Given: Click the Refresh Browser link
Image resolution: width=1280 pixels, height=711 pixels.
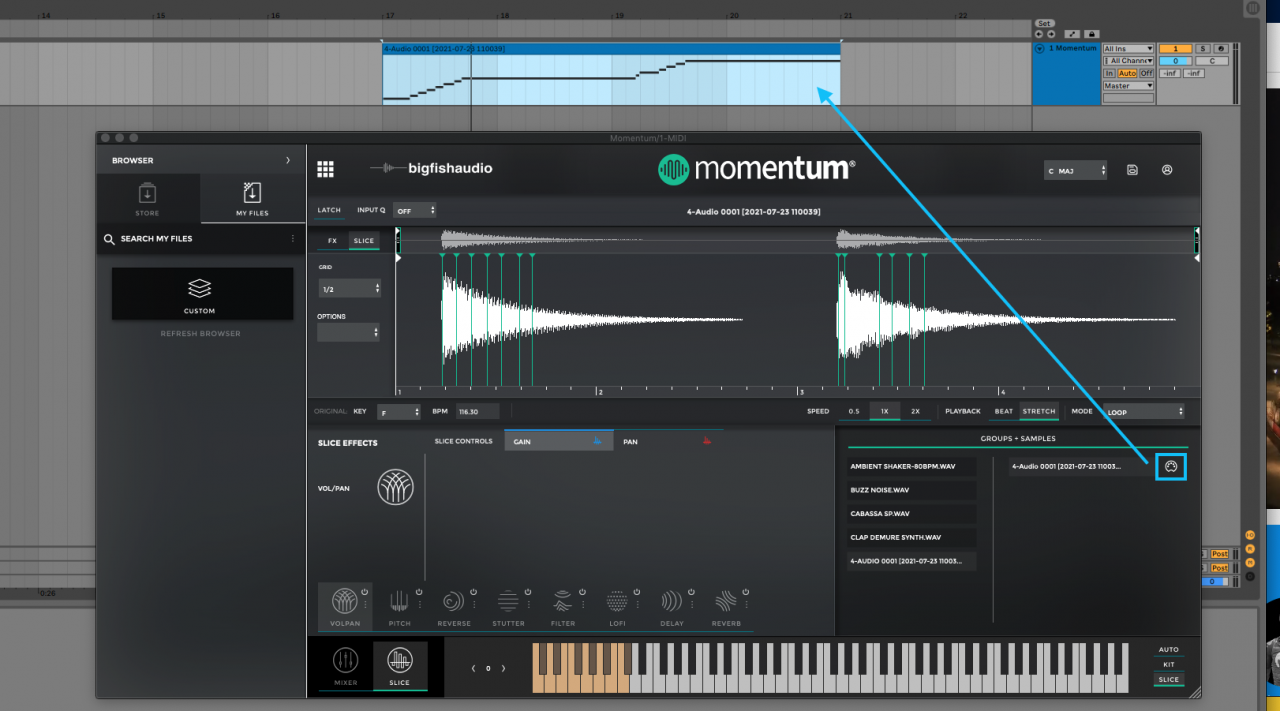Looking at the screenshot, I should 199,333.
